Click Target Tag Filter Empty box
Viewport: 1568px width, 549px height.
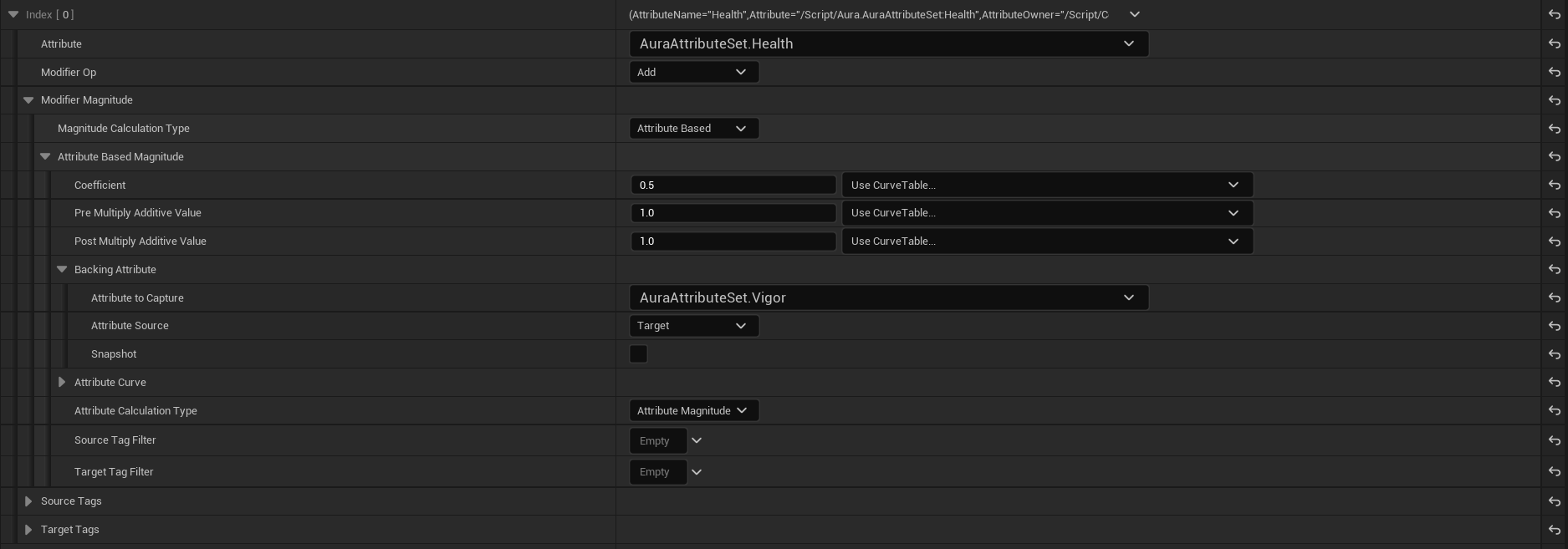[x=658, y=472]
